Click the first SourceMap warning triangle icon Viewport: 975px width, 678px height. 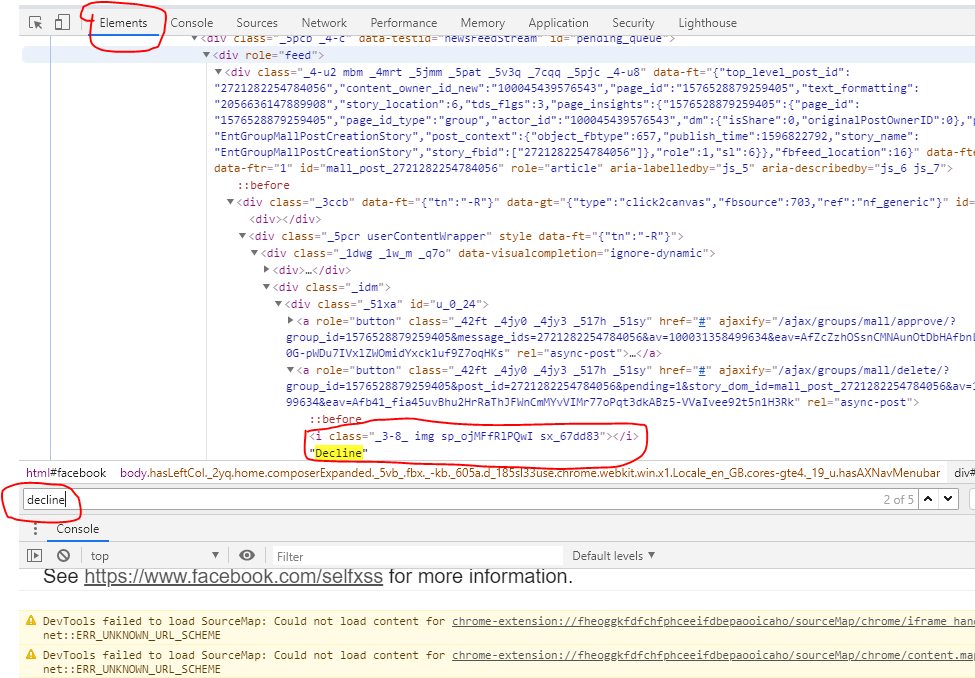click(x=31, y=621)
